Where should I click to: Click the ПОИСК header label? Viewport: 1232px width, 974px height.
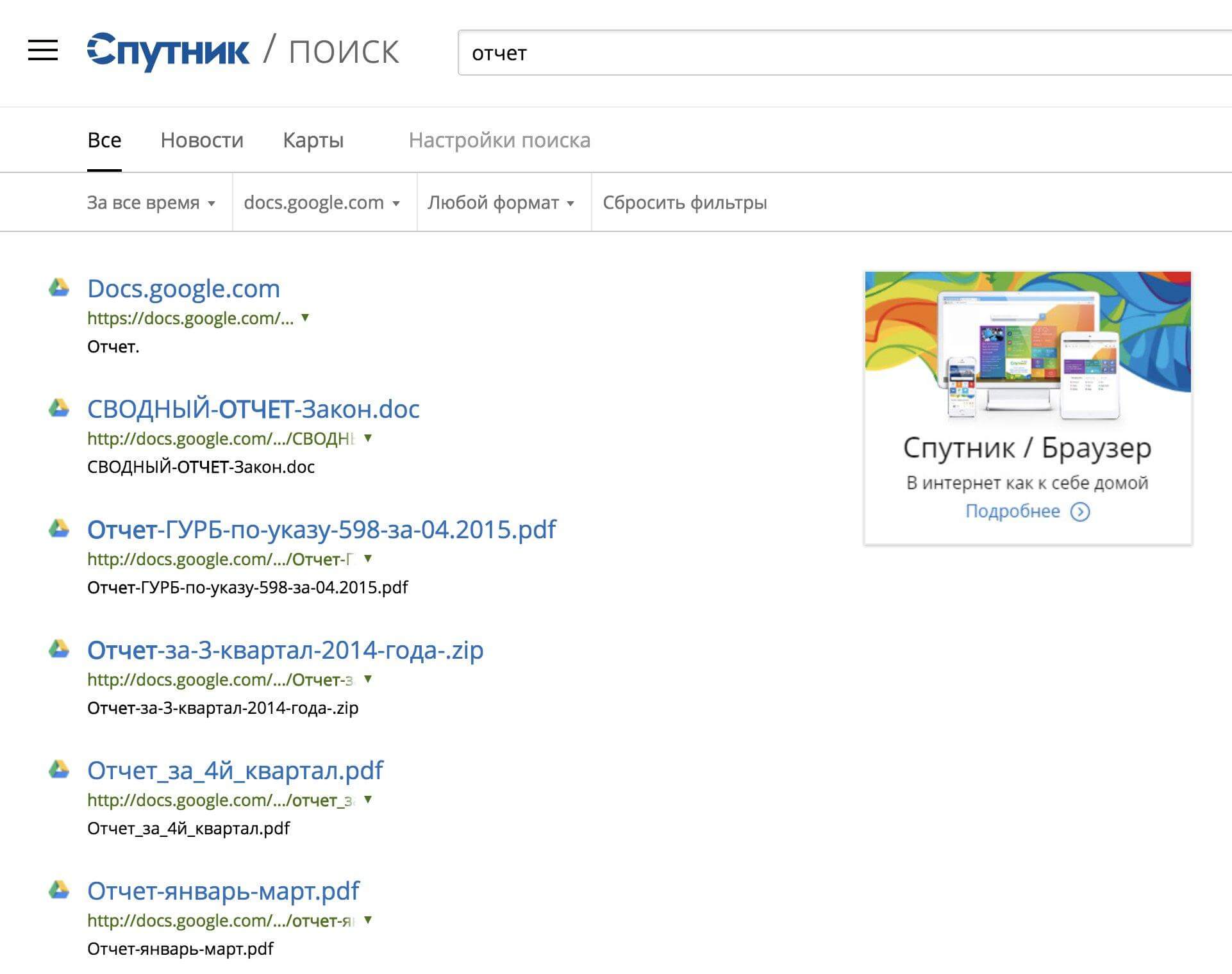[x=344, y=52]
